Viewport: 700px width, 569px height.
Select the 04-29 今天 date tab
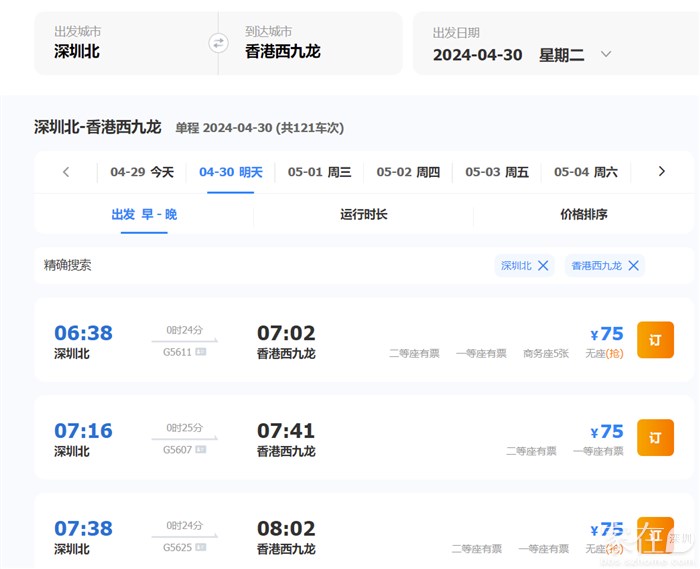[142, 172]
